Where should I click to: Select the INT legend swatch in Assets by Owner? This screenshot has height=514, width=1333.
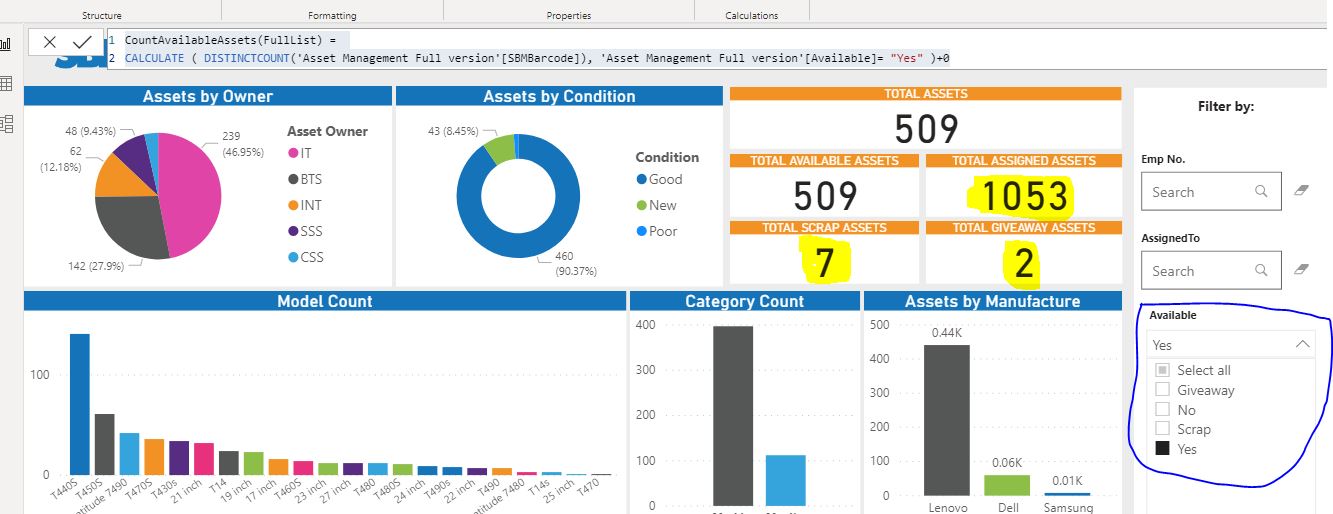tap(293, 205)
